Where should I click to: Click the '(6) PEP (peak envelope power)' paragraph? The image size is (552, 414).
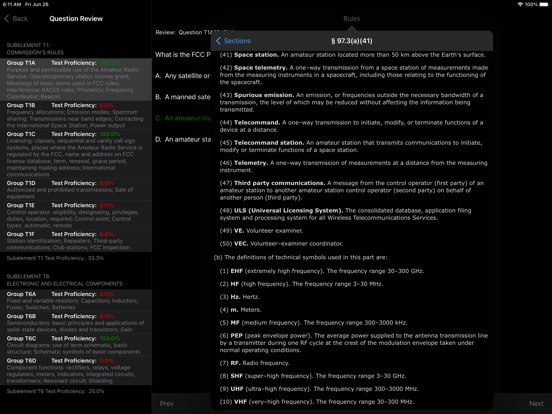(354, 343)
